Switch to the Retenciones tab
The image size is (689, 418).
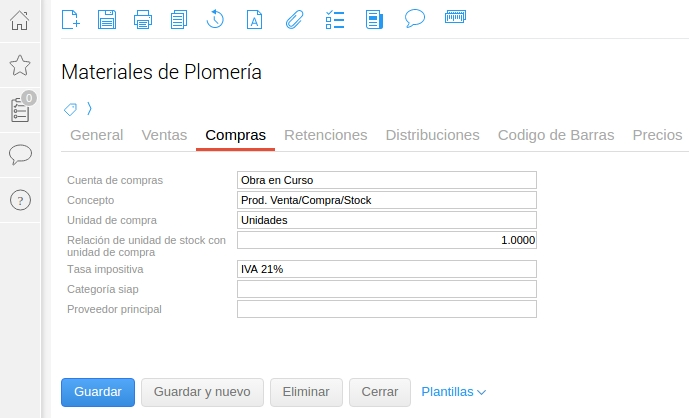325,135
